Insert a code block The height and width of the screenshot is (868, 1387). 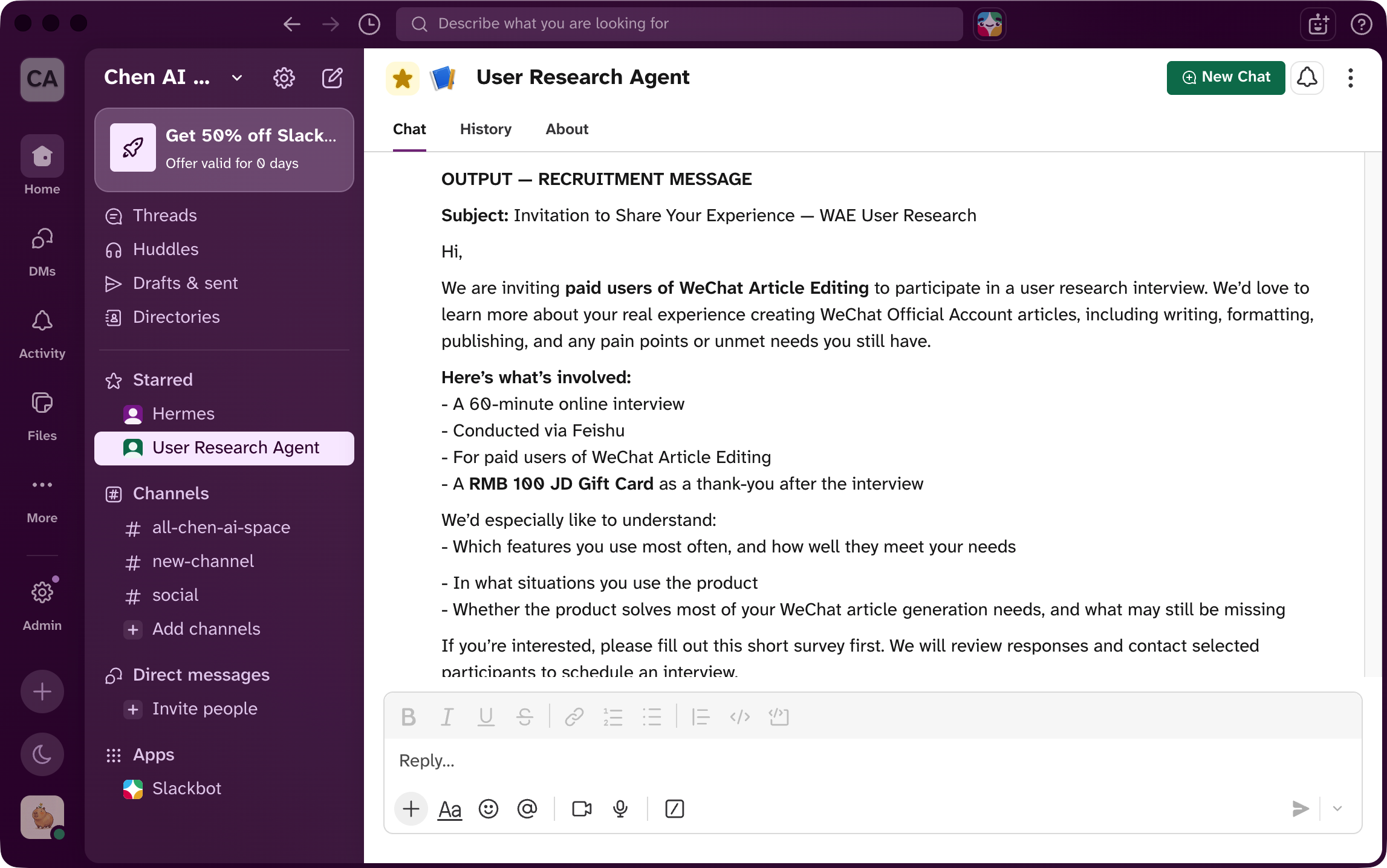point(779,717)
